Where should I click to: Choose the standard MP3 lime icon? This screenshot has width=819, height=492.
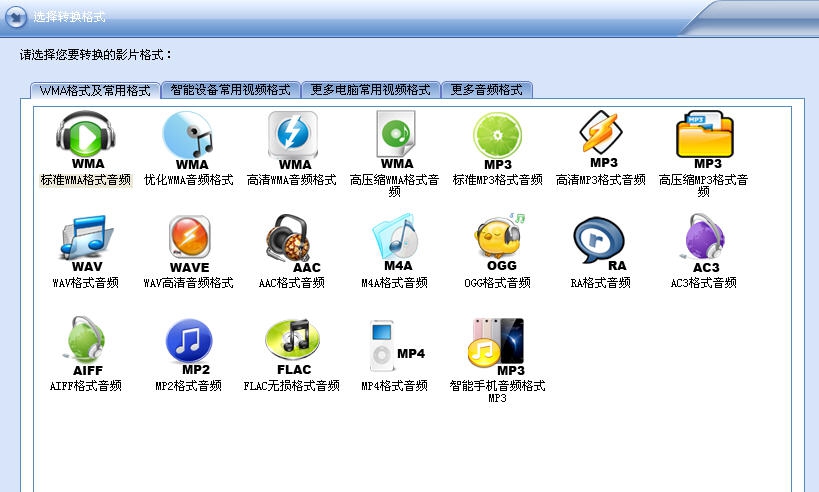(x=497, y=140)
